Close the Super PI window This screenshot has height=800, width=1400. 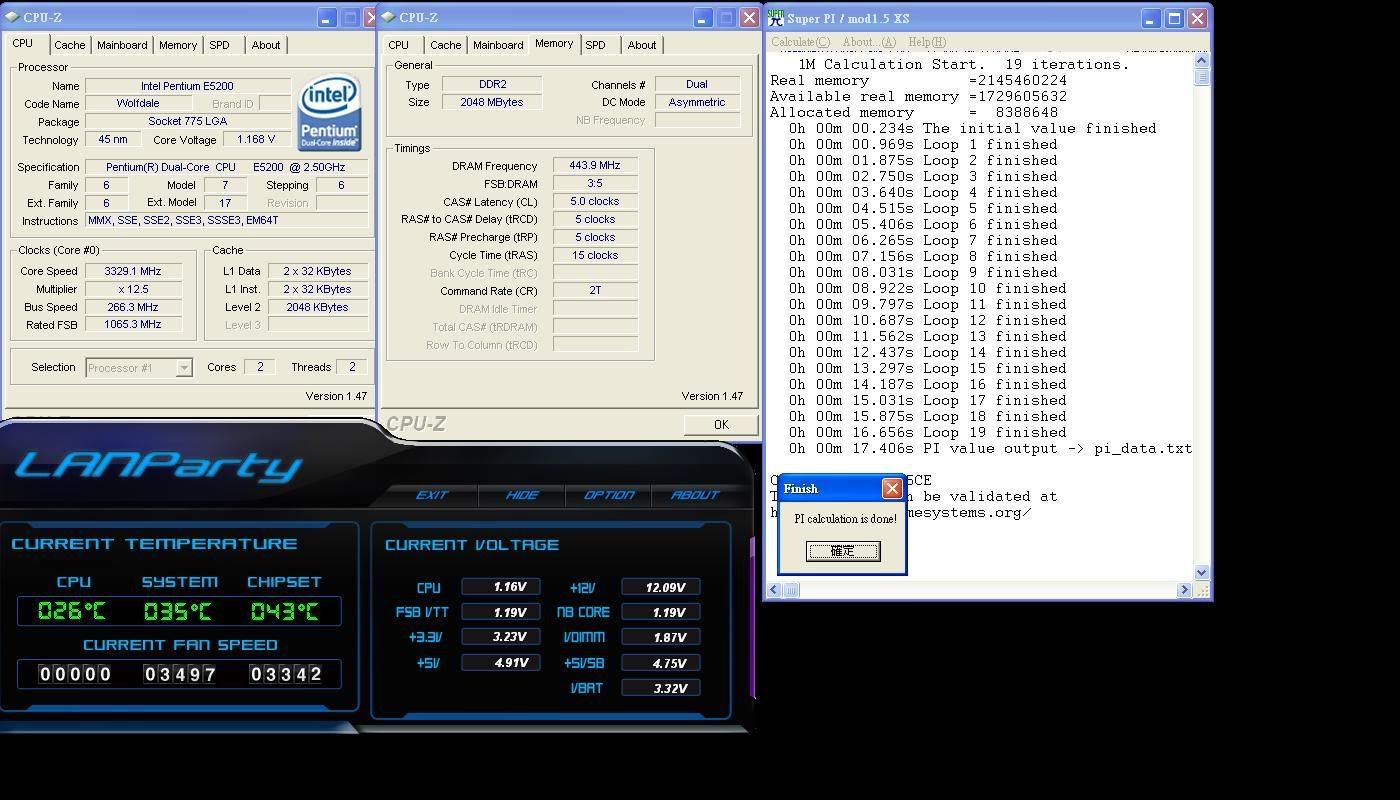[x=1198, y=18]
